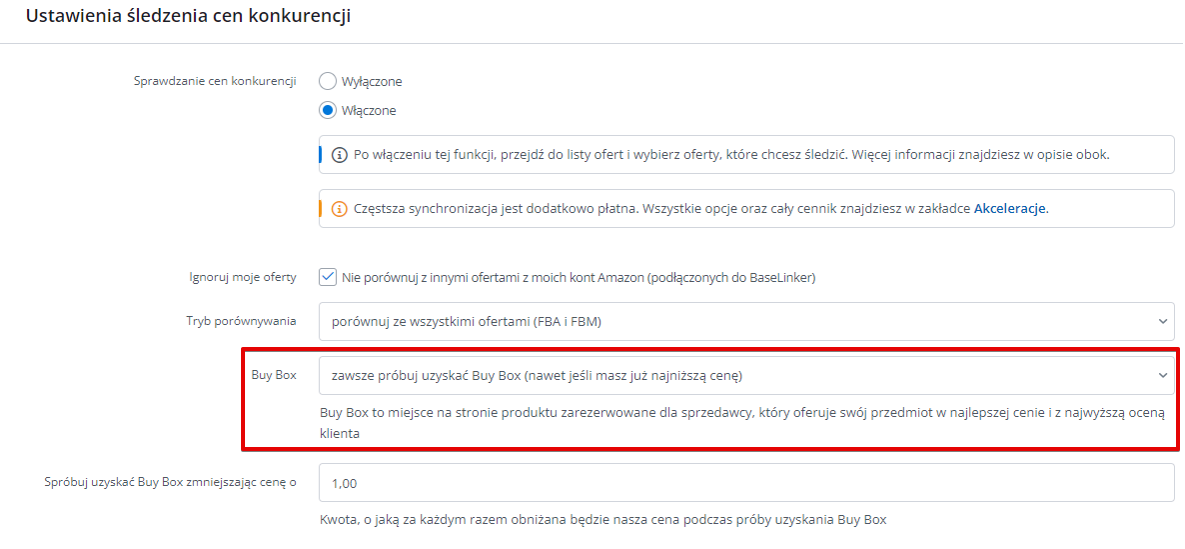Click the 'Tryb porównywania' field label
Viewport: 1185px width, 549px height.
pos(240,321)
